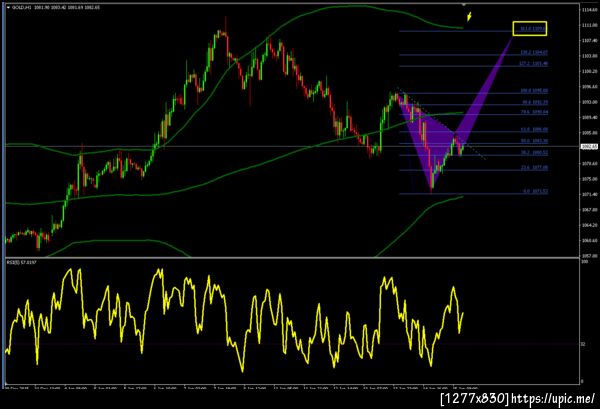
Task: Click the chart shift triangle marker on top edge
Action: 464,5
